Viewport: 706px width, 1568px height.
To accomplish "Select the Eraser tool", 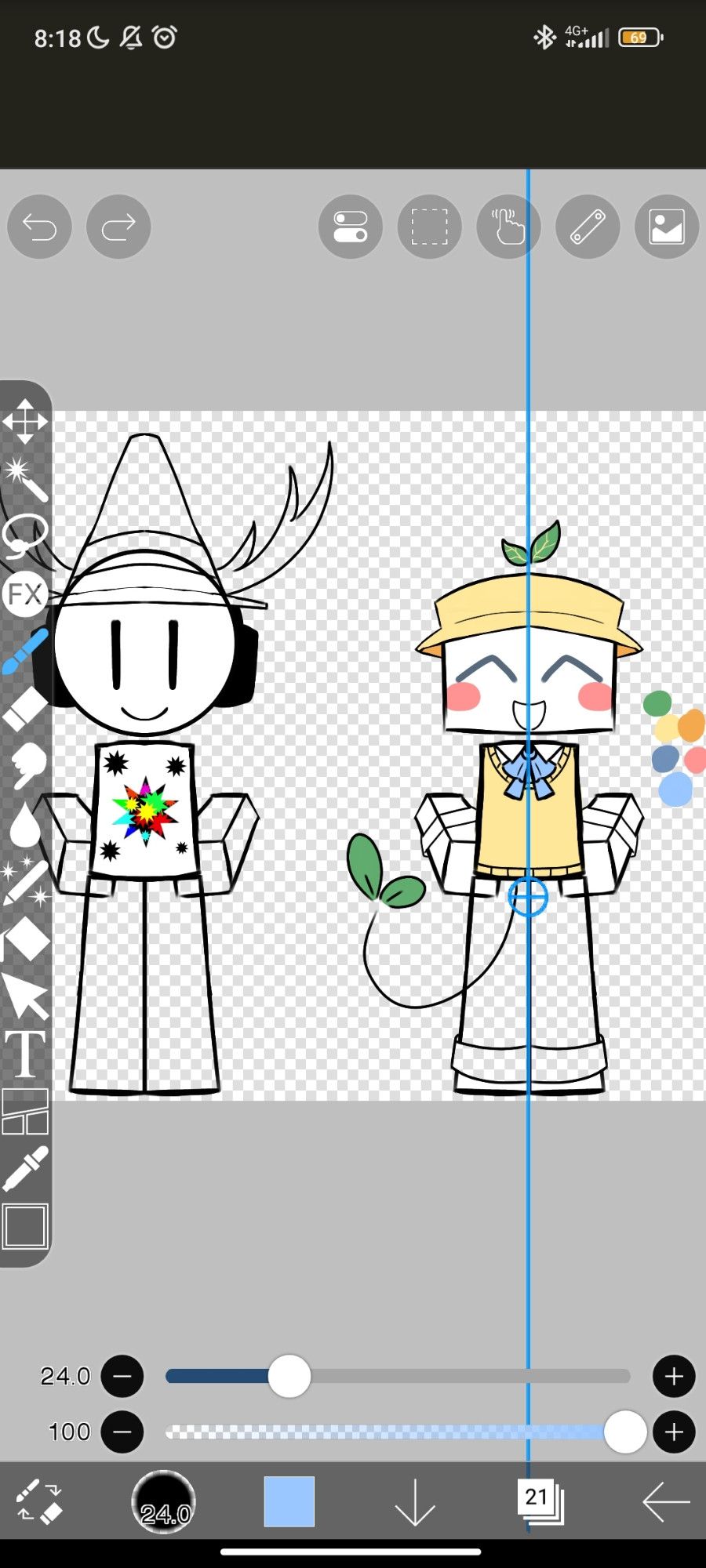I will 25,710.
